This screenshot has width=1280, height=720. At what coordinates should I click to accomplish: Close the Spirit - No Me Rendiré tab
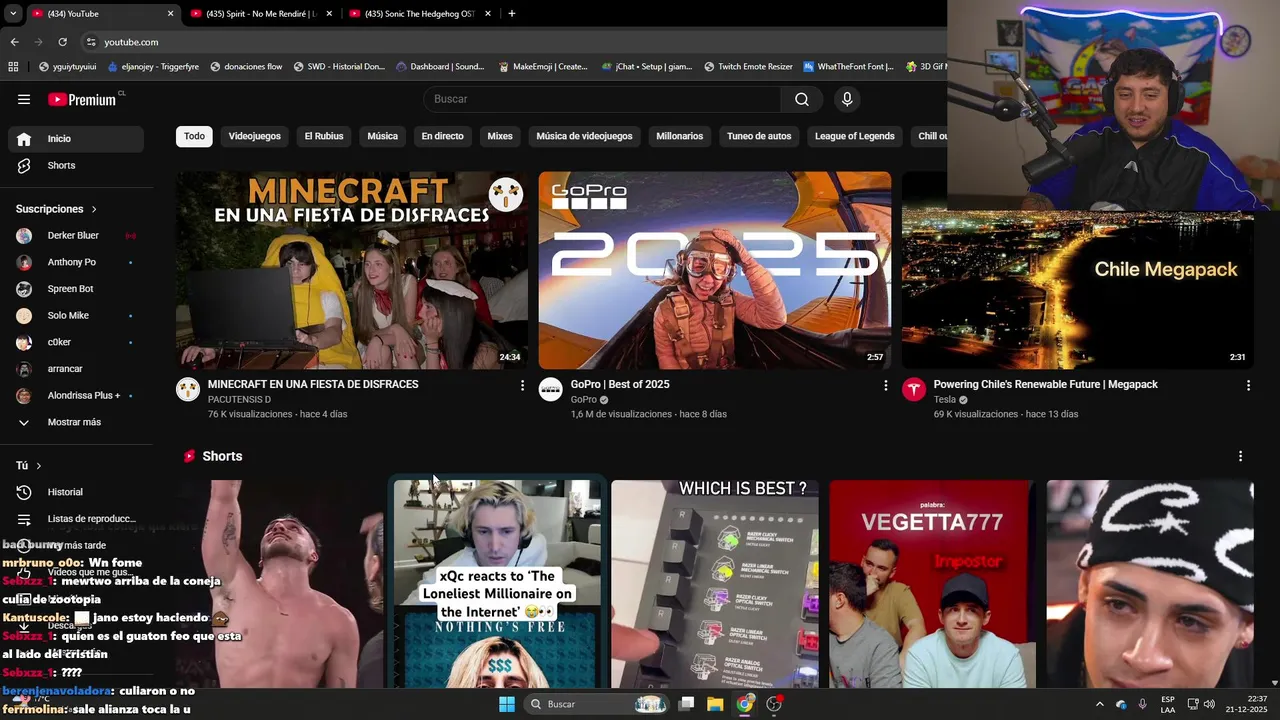[x=329, y=14]
